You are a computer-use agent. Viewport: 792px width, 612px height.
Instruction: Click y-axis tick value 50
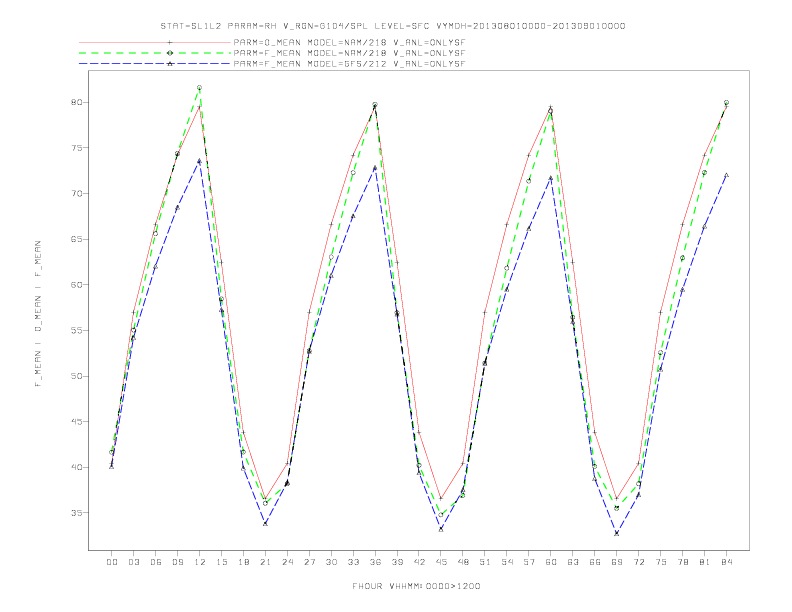[76, 376]
